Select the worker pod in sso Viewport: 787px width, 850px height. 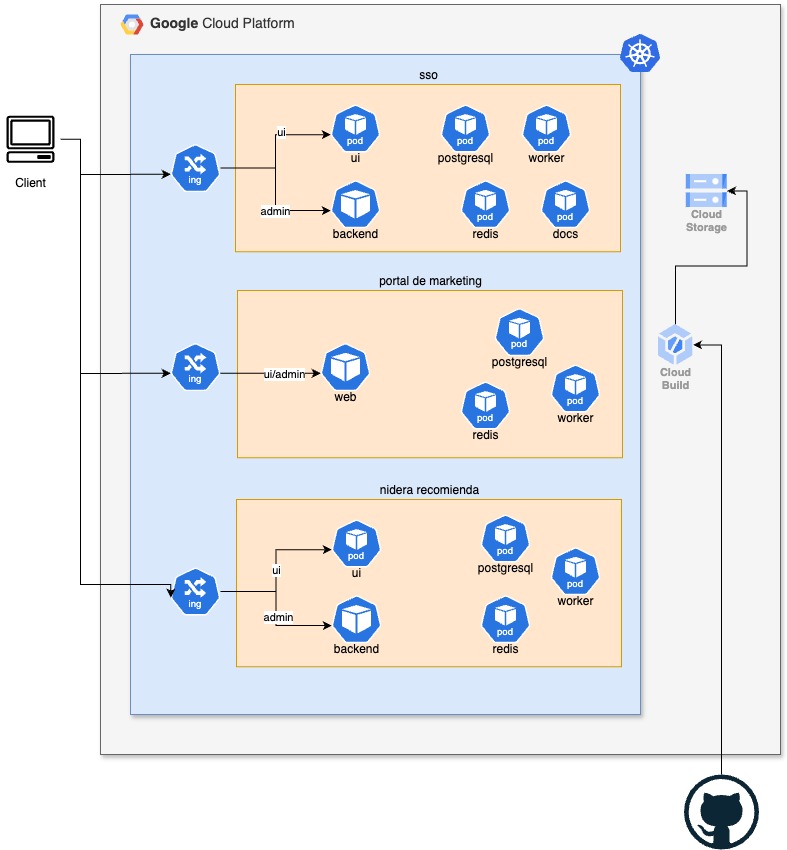coord(546,128)
